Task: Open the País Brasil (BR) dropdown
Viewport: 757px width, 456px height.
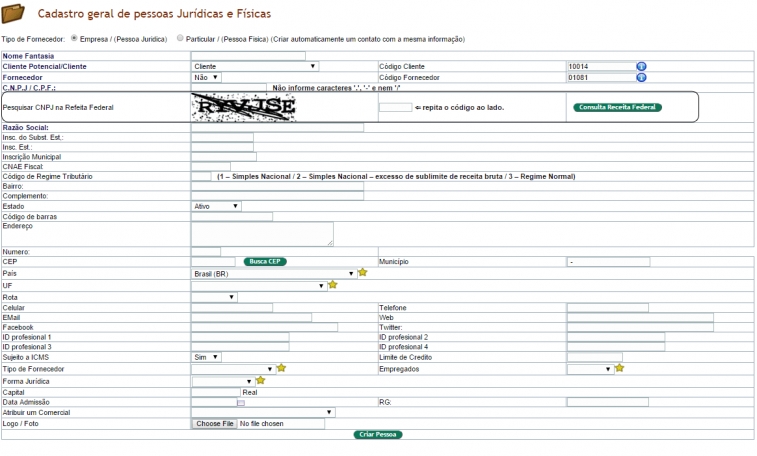Action: tap(274, 274)
